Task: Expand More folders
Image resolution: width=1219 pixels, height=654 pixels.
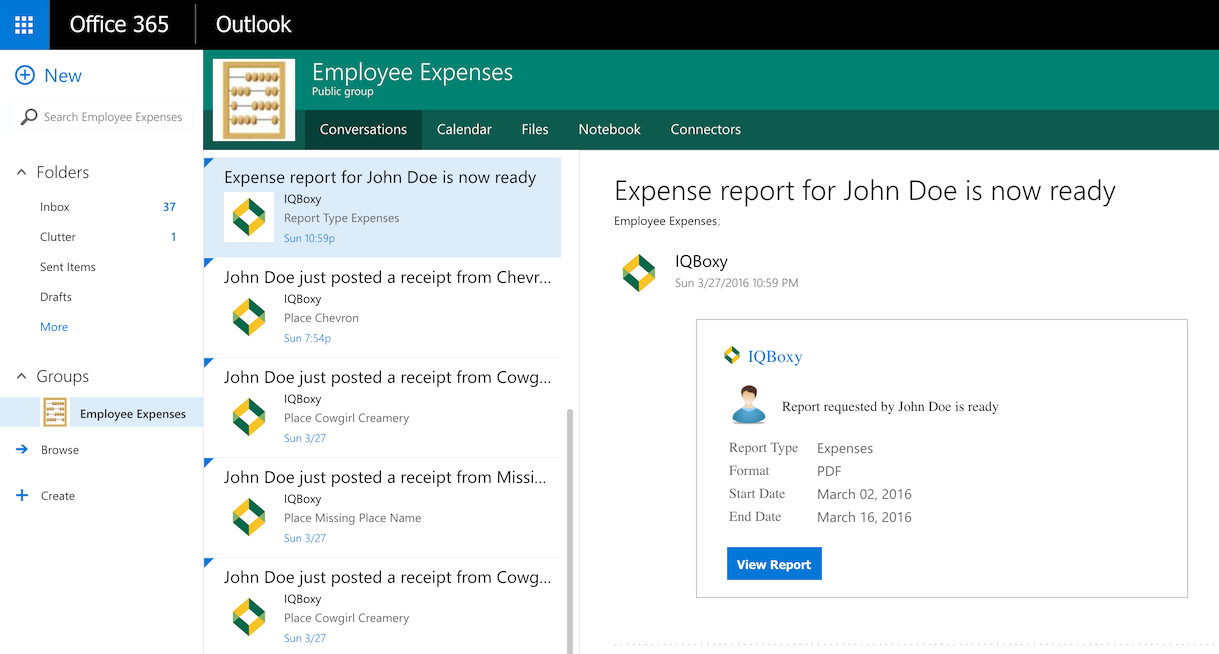Action: (54, 327)
